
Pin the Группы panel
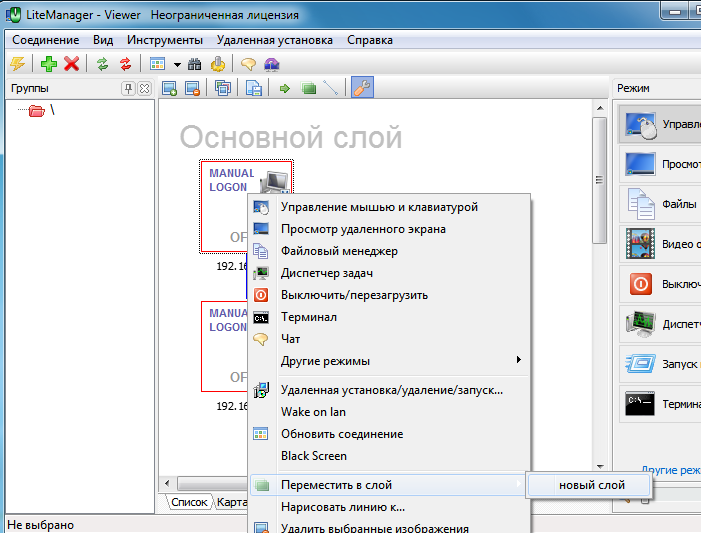(x=128, y=89)
